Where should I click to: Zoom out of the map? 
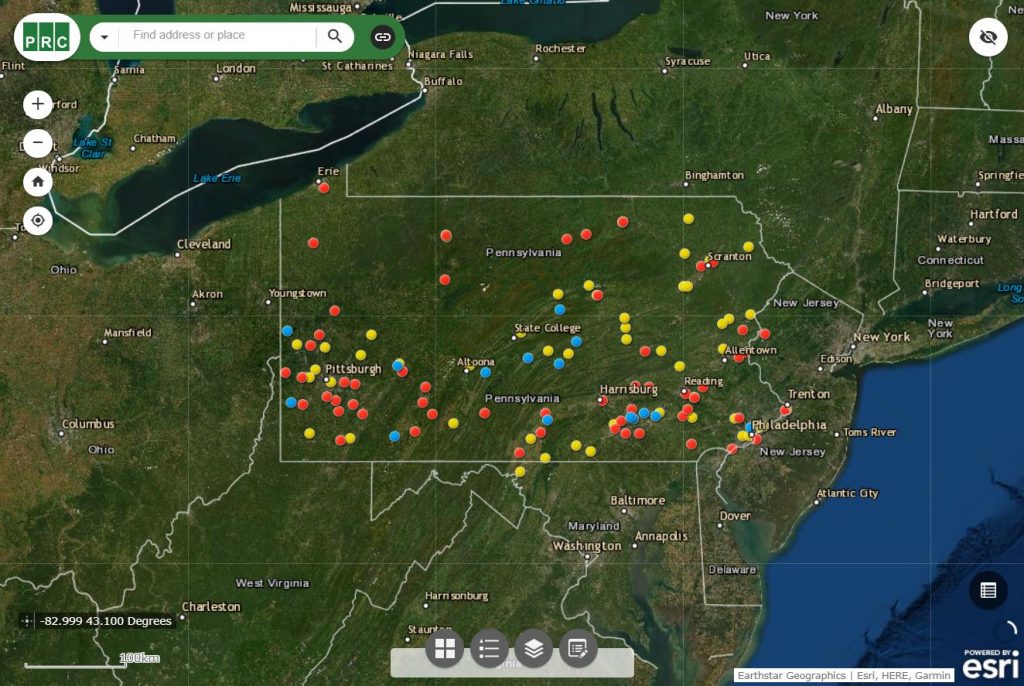[x=38, y=143]
